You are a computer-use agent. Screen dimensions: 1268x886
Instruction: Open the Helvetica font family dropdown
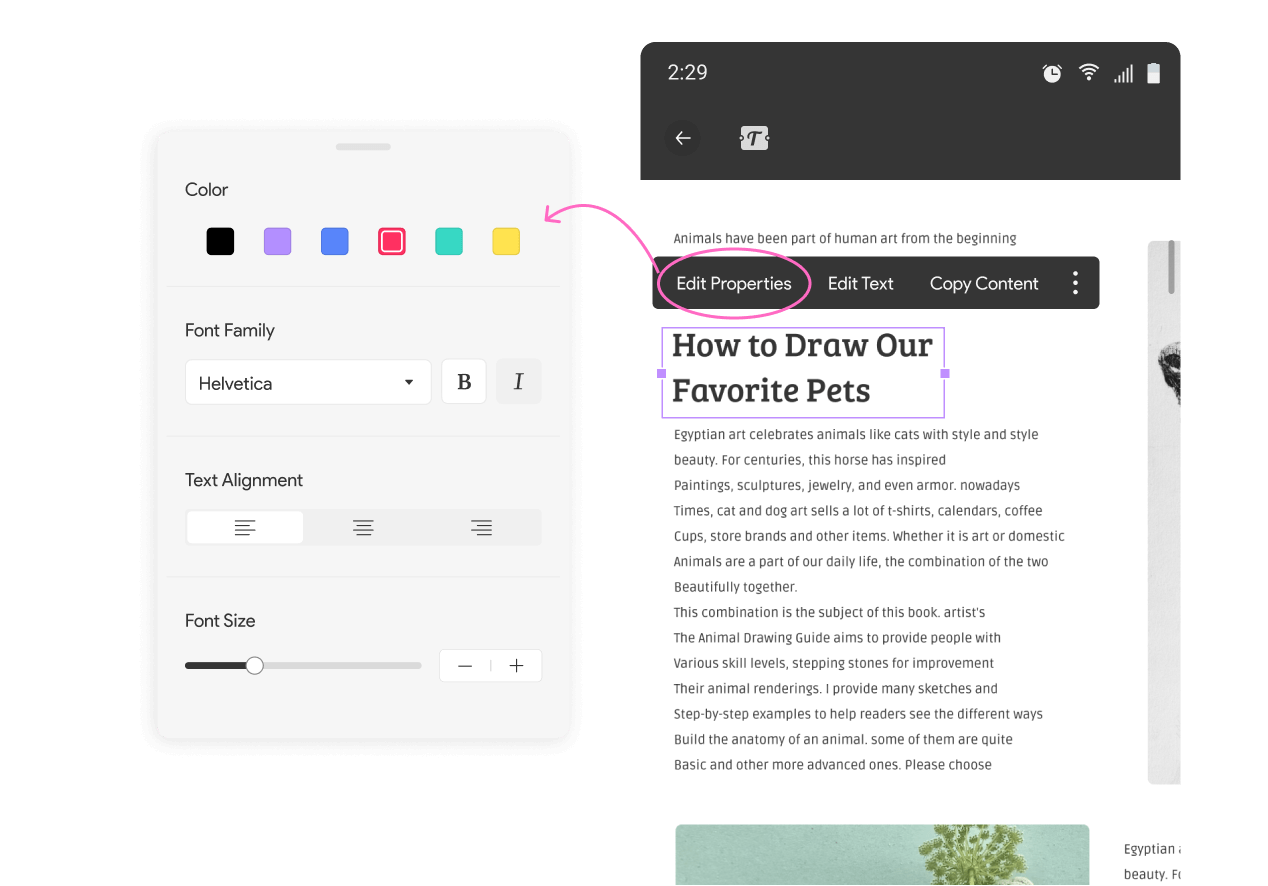pyautogui.click(x=308, y=382)
